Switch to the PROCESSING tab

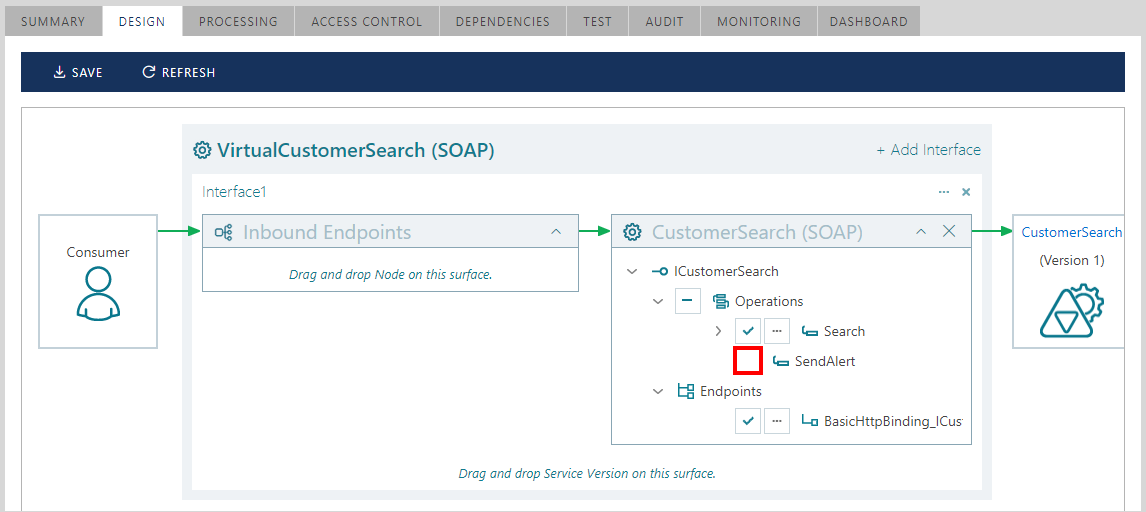coord(238,21)
